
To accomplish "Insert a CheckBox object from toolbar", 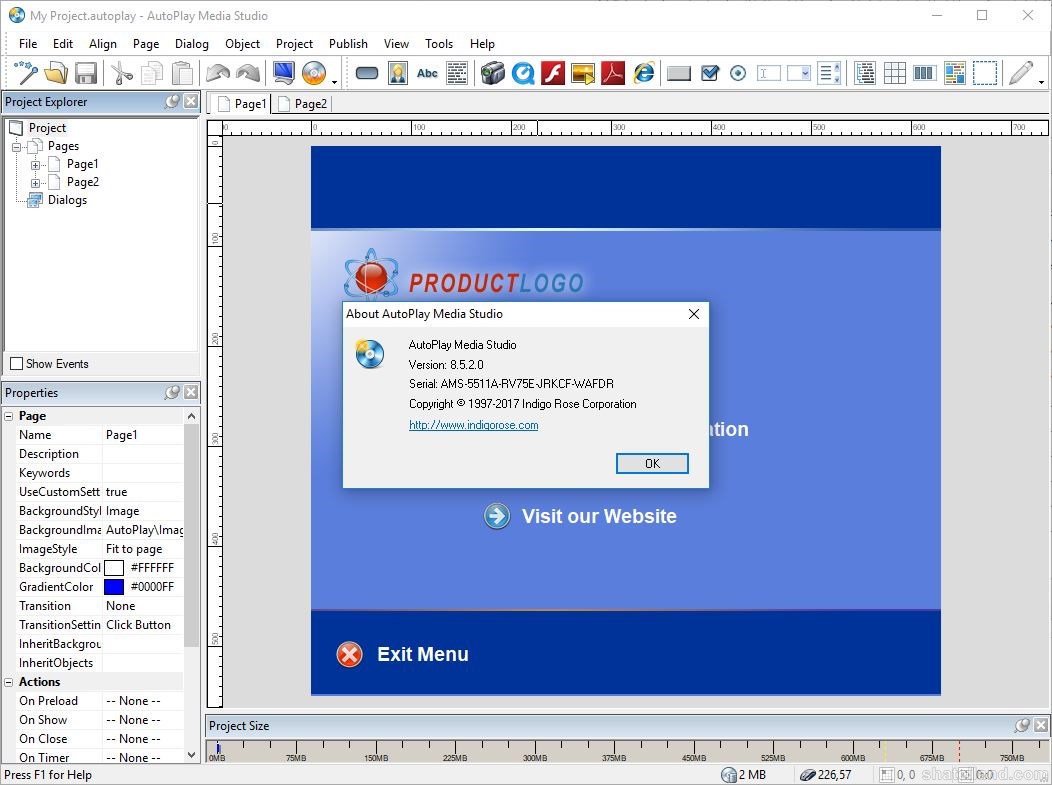I will pos(709,72).
